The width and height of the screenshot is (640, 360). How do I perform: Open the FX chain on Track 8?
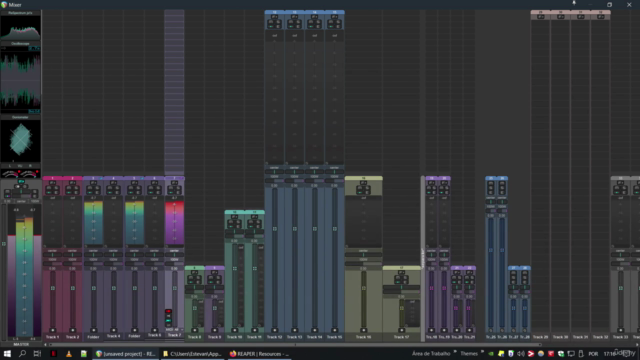[x=194, y=273]
